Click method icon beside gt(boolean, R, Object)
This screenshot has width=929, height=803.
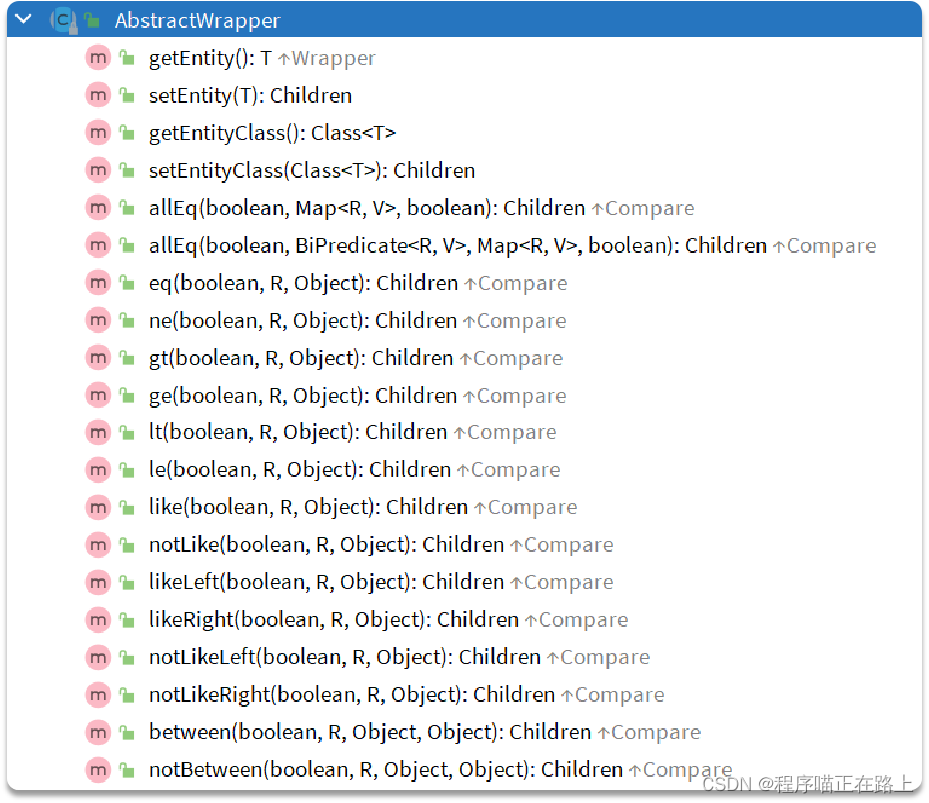click(x=98, y=358)
